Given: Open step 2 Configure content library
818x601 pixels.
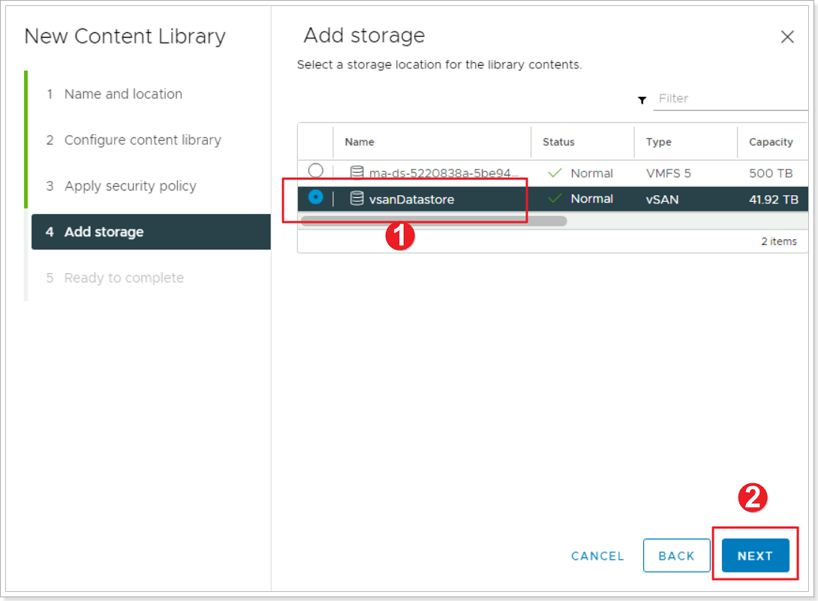Looking at the screenshot, I should (x=134, y=140).
